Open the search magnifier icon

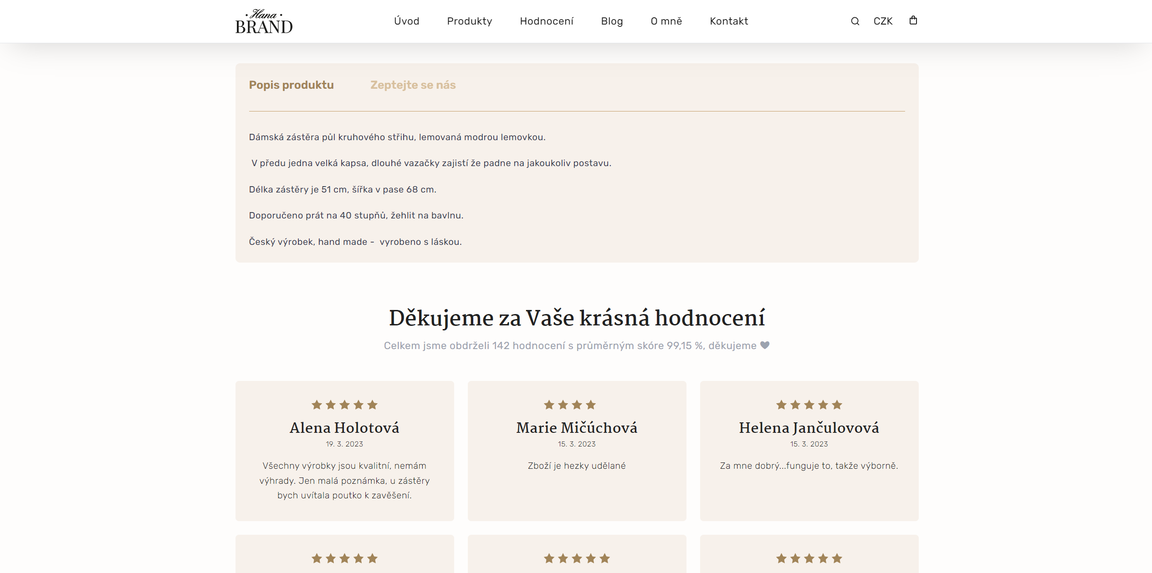coord(855,21)
